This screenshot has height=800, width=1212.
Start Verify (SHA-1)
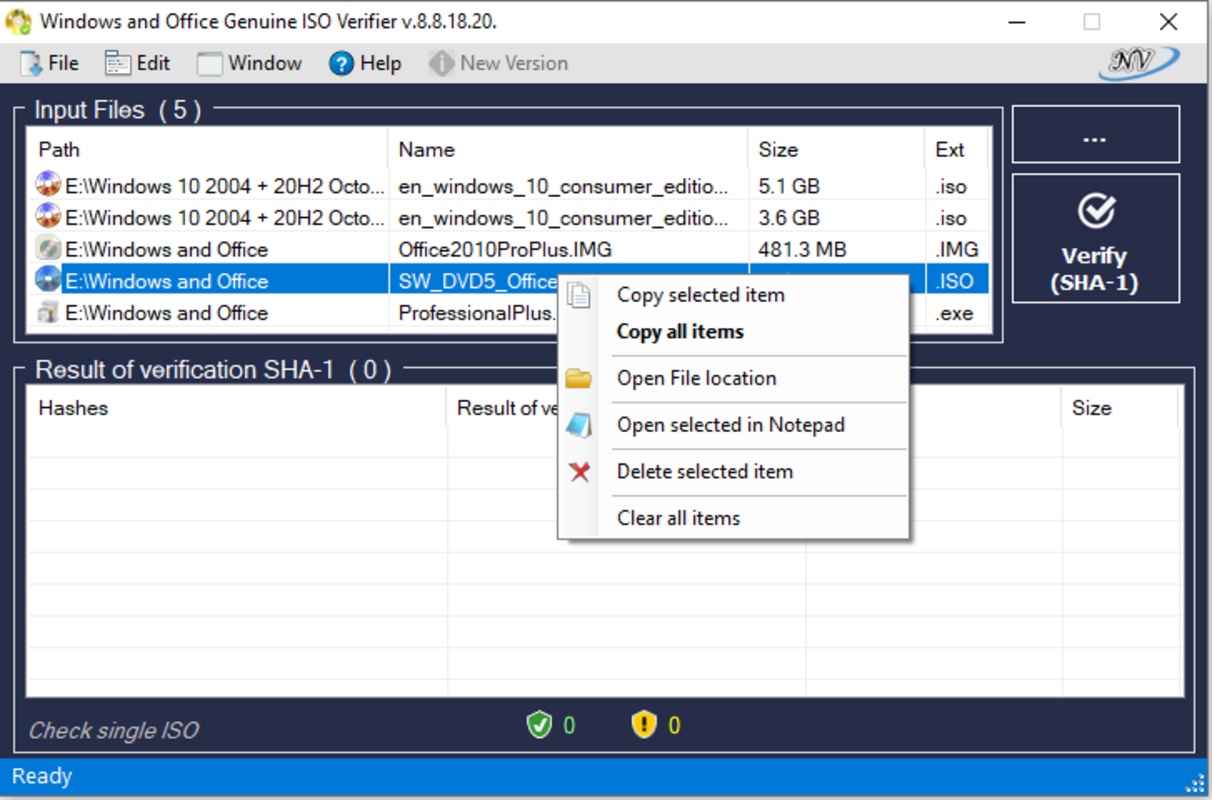pos(1095,238)
